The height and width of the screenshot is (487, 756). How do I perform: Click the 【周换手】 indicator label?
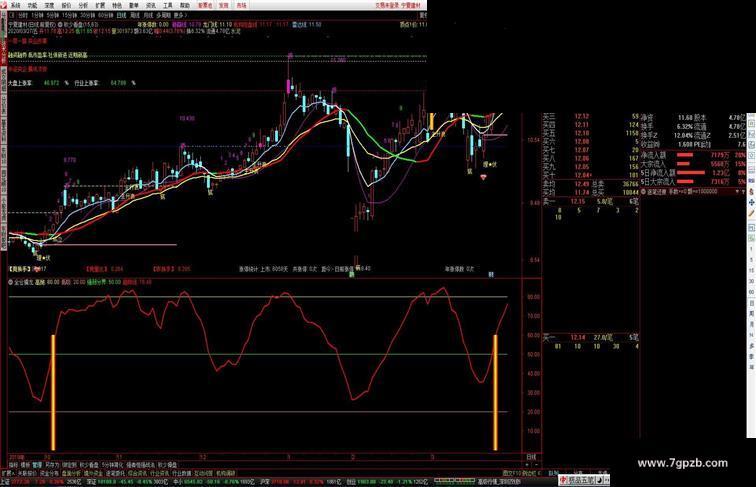[x=20, y=269]
